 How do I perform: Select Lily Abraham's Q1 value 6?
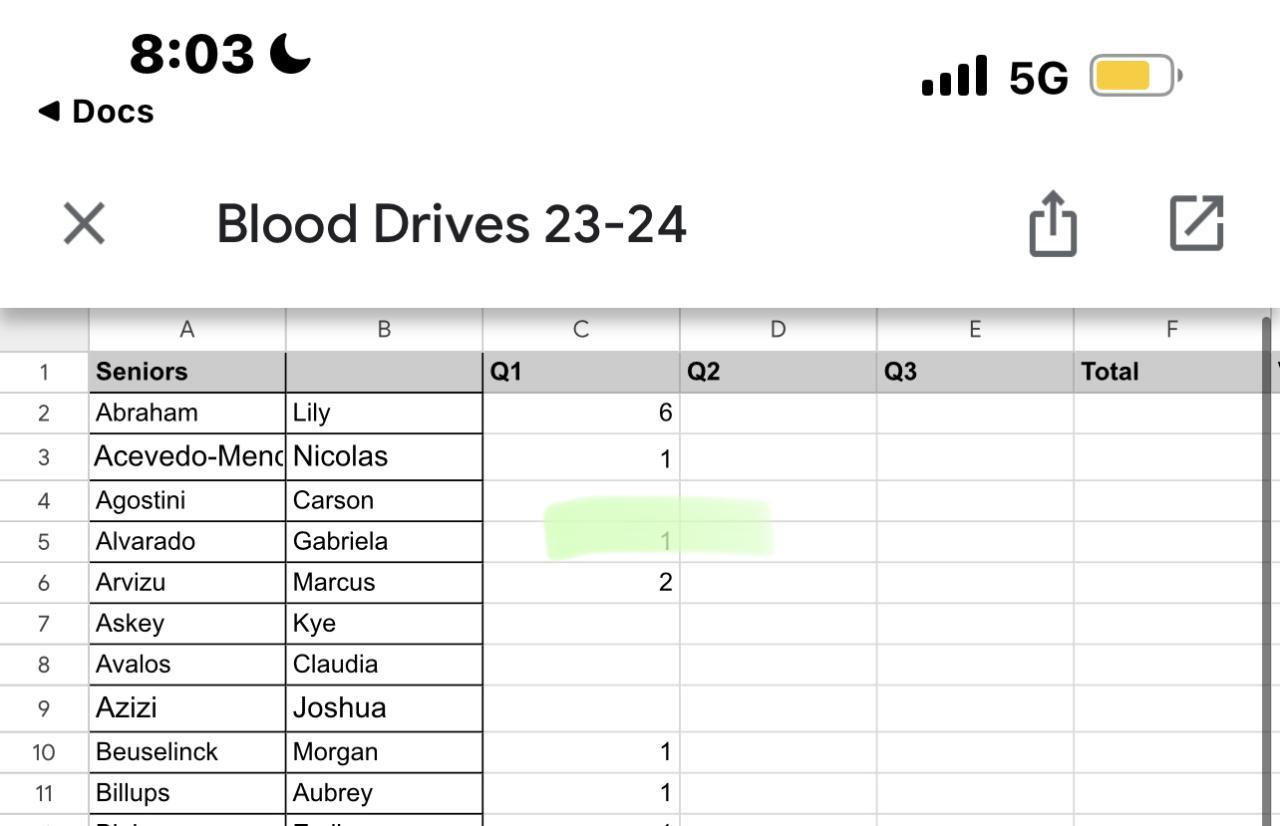(x=580, y=413)
